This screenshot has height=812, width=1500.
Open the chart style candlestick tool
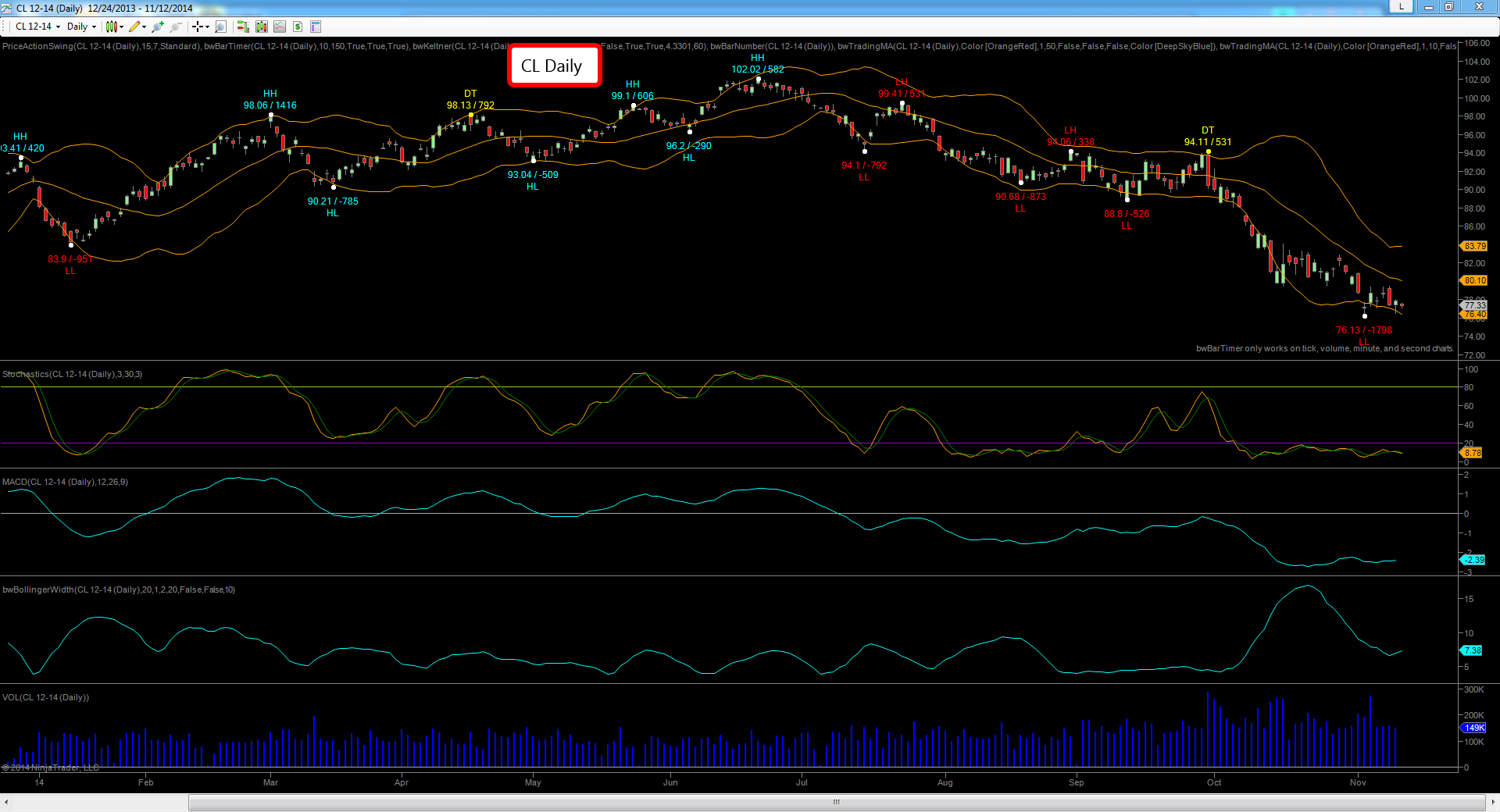112,27
